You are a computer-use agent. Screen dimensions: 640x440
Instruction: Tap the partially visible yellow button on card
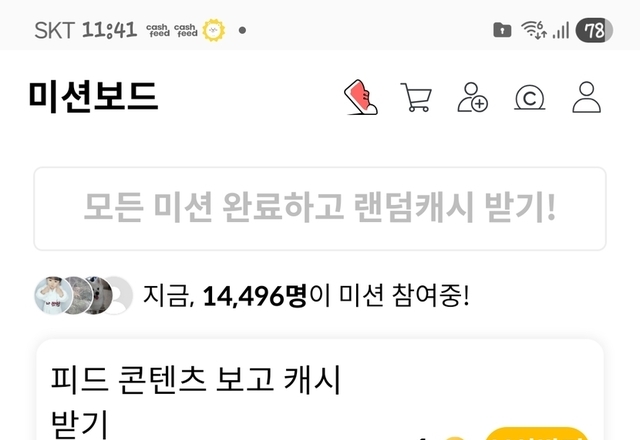click(537, 433)
